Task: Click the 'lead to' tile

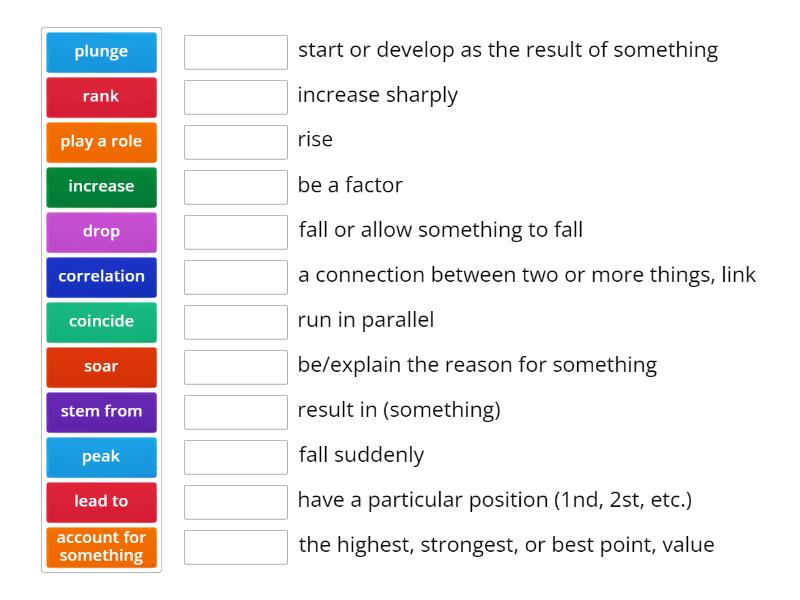Action: (x=101, y=502)
